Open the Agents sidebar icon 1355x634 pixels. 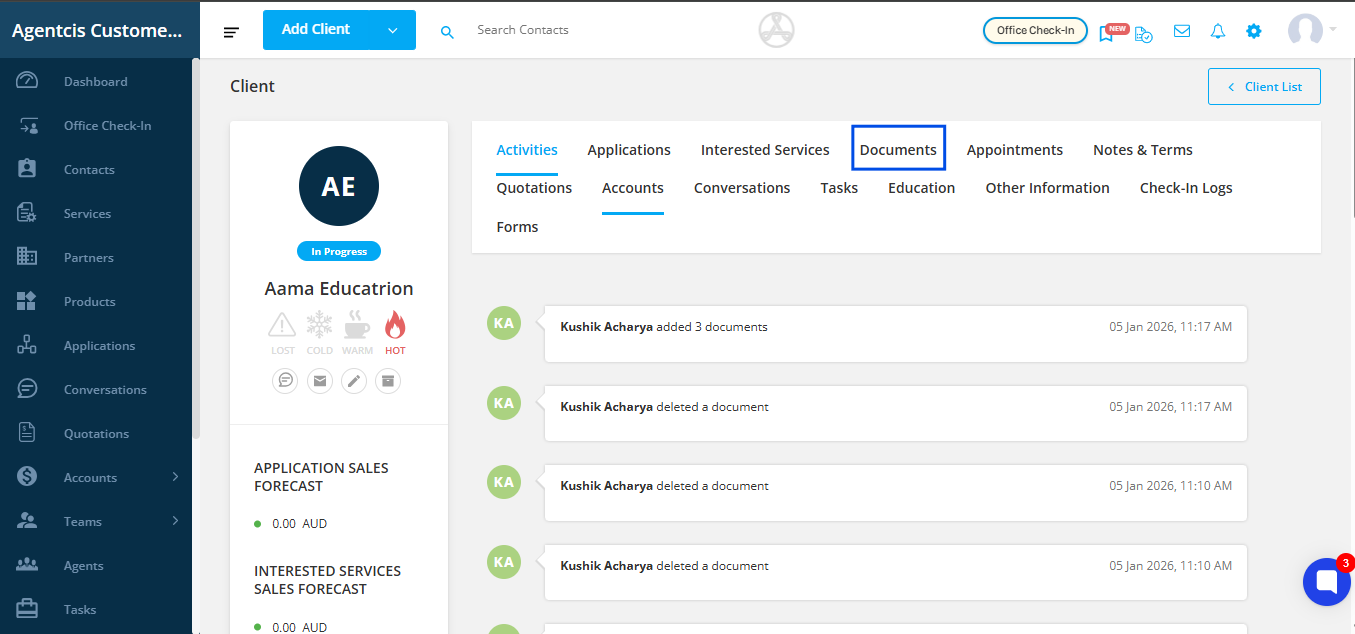pos(27,565)
